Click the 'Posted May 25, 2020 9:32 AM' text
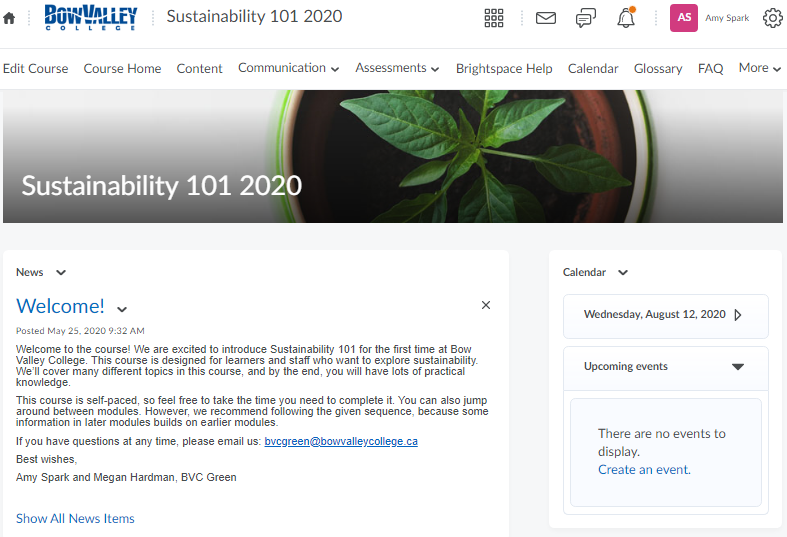The width and height of the screenshot is (787, 537). pyautogui.click(x=80, y=331)
